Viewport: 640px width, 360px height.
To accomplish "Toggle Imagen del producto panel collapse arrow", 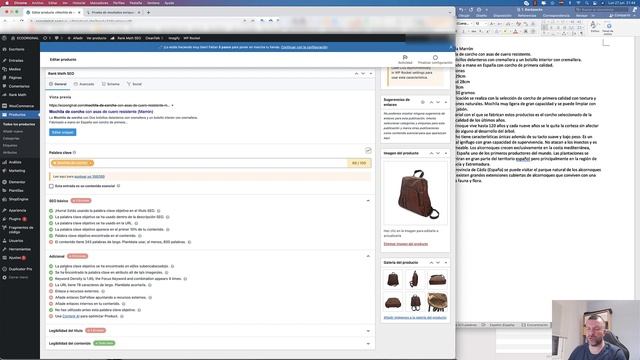I will (x=446, y=153).
